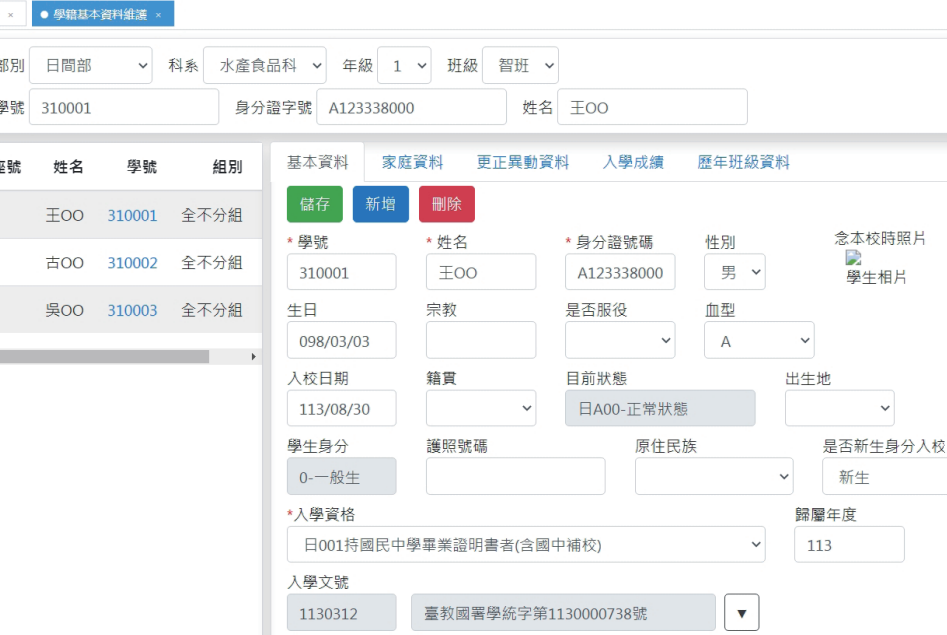The height and width of the screenshot is (635, 947).
Task: Click the form 學號 field with 310001
Action: (342, 272)
